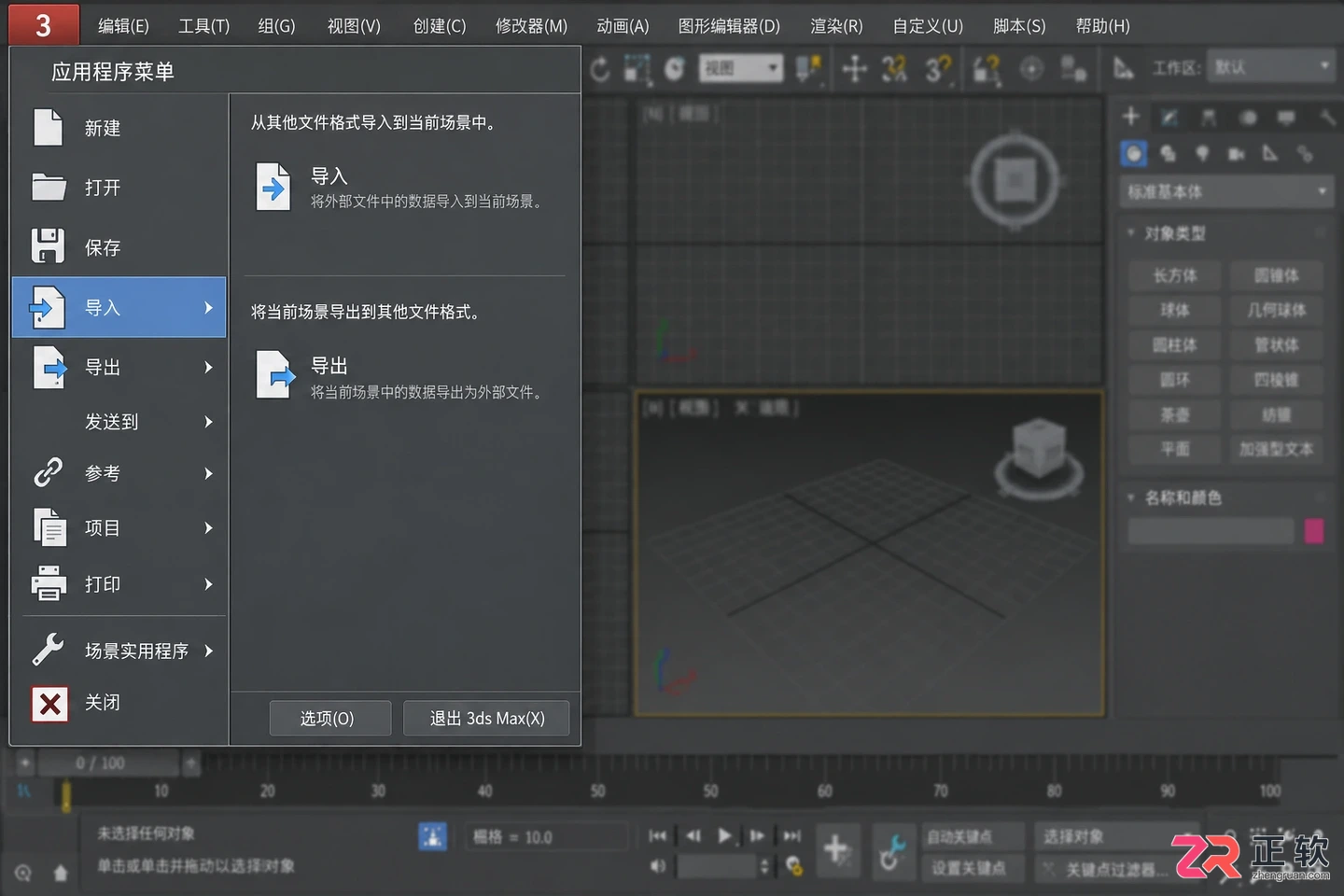This screenshot has width=1344, height=896.
Task: Expand the 导入 submenu arrow
Action: [x=208, y=307]
